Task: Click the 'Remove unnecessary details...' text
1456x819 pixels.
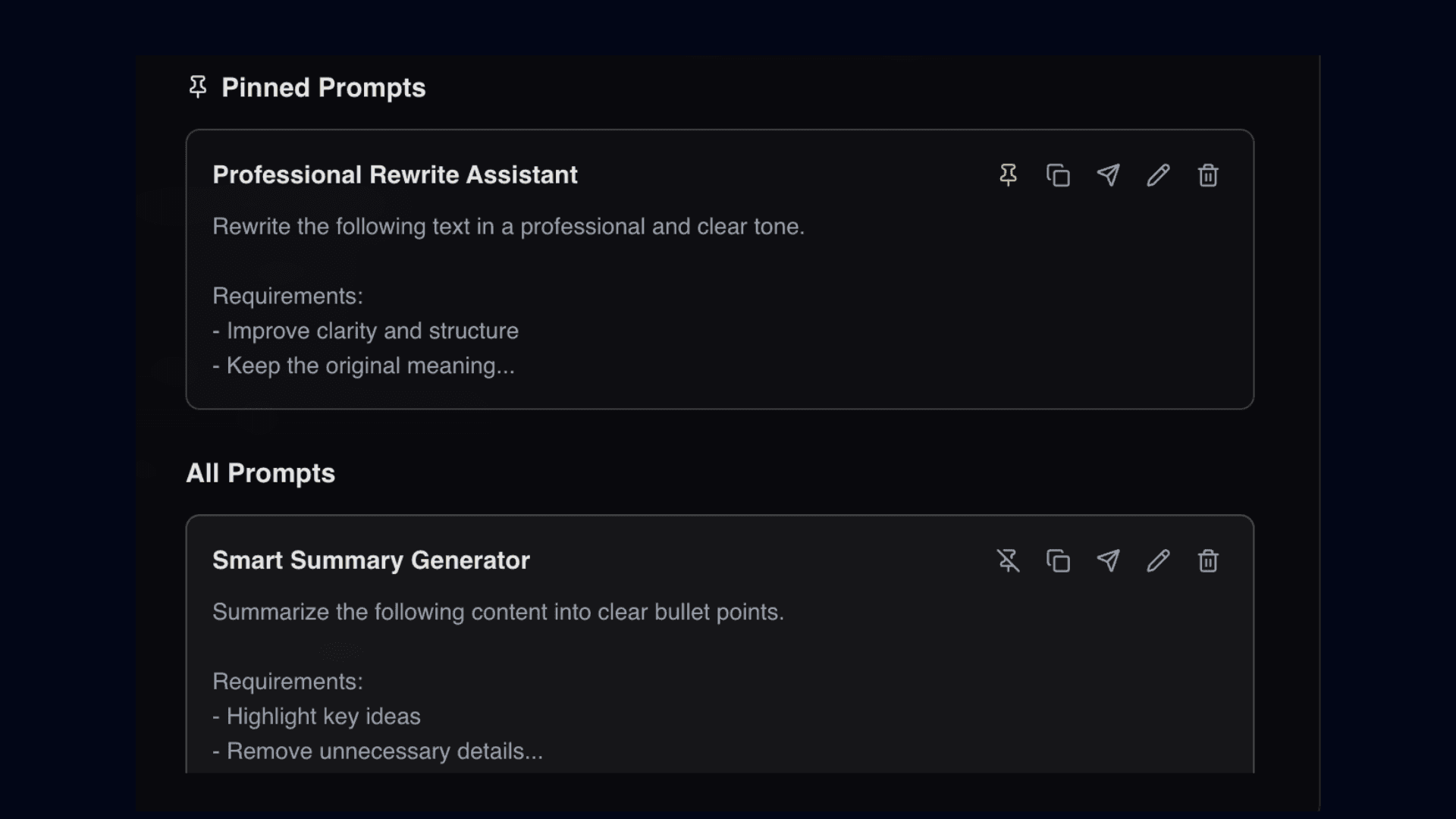Action: pyautogui.click(x=377, y=751)
